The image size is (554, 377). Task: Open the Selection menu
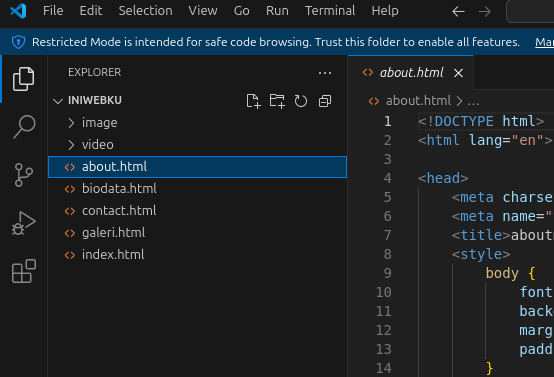point(146,11)
